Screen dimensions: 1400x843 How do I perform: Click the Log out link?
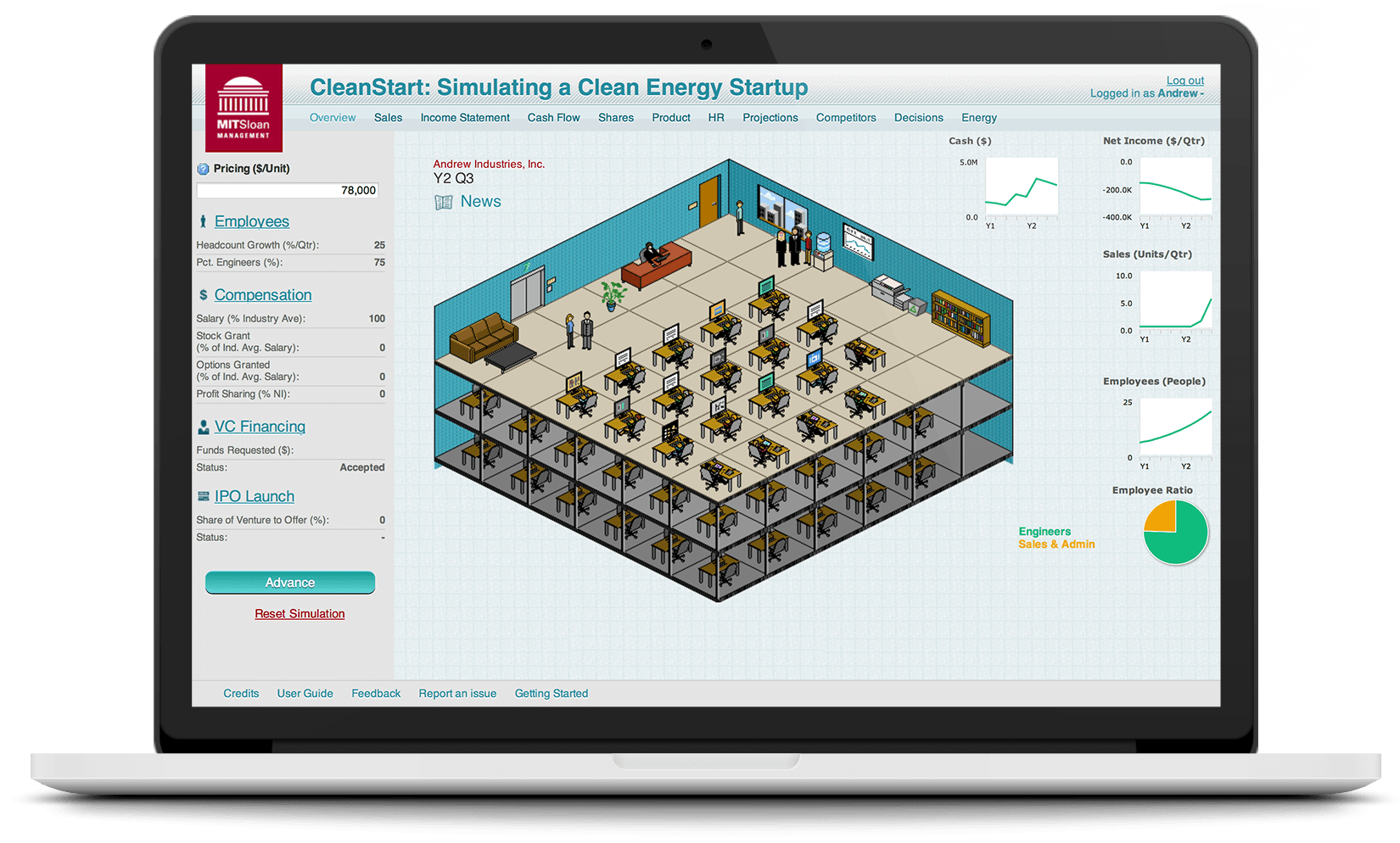tap(1185, 81)
